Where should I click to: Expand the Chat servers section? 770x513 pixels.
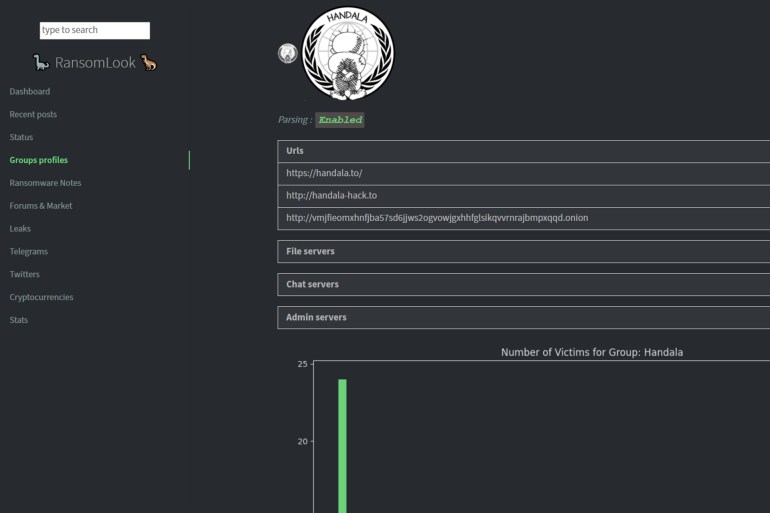click(523, 284)
